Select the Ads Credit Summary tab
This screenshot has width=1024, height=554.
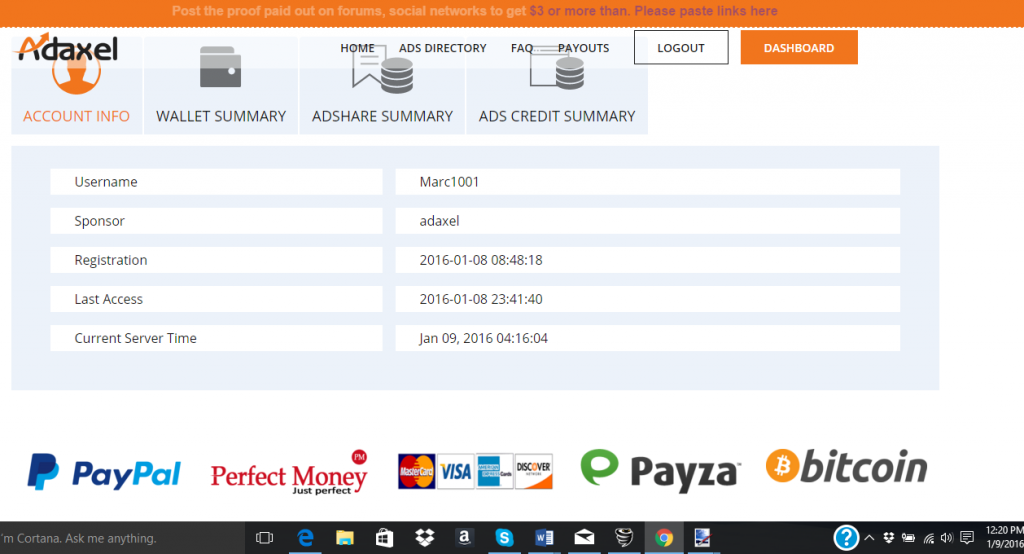point(556,86)
